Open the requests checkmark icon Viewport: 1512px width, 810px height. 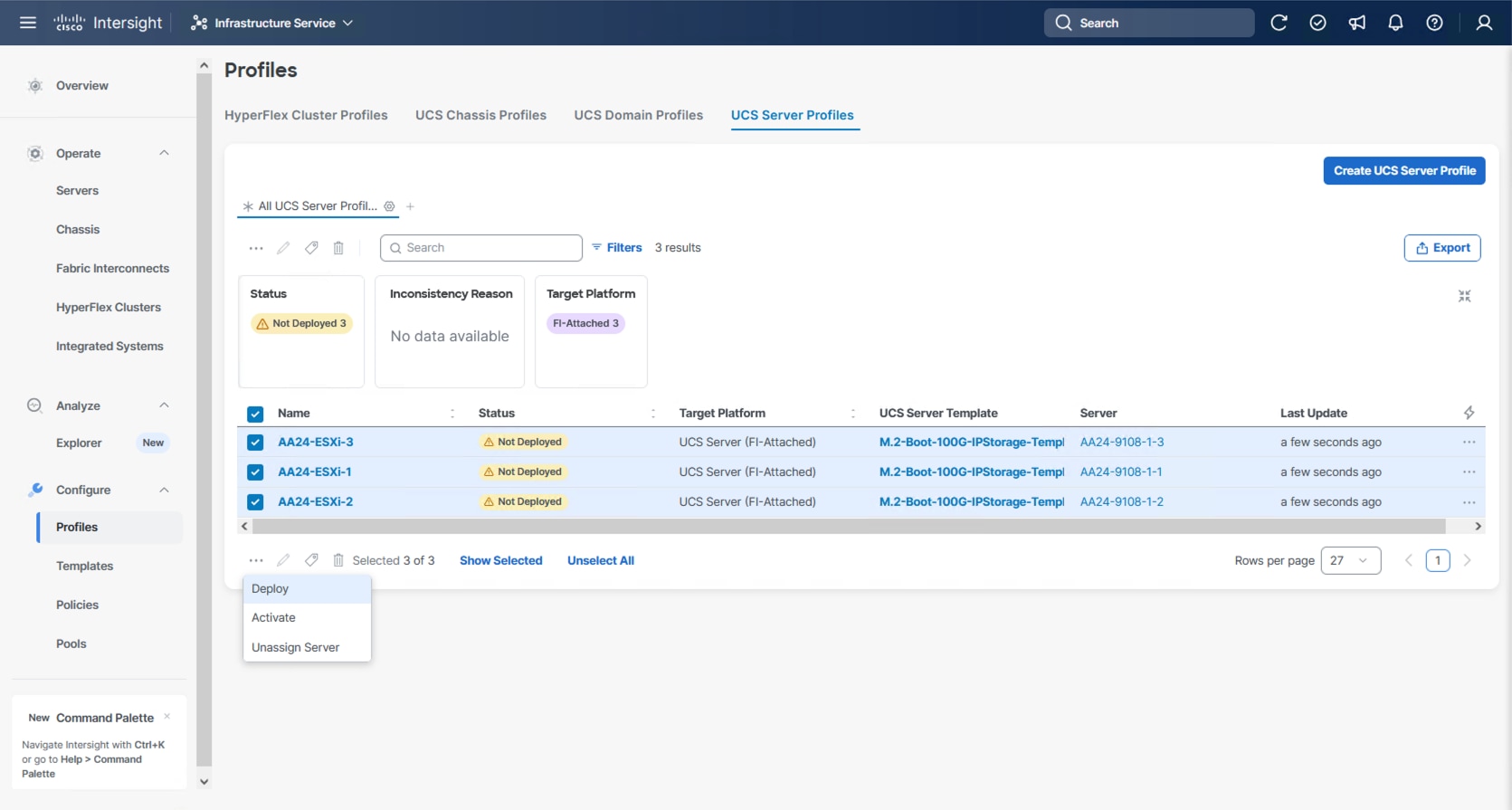coord(1317,23)
